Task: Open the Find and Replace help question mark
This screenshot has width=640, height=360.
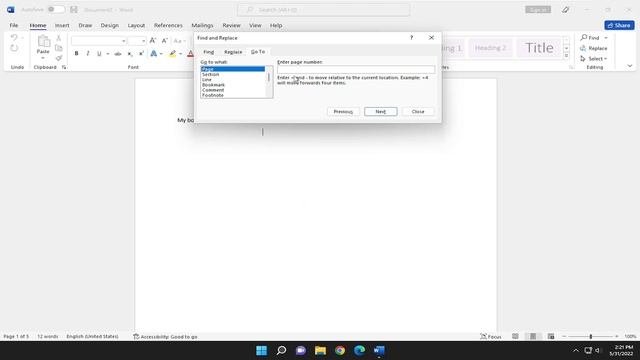Action: 411,38
